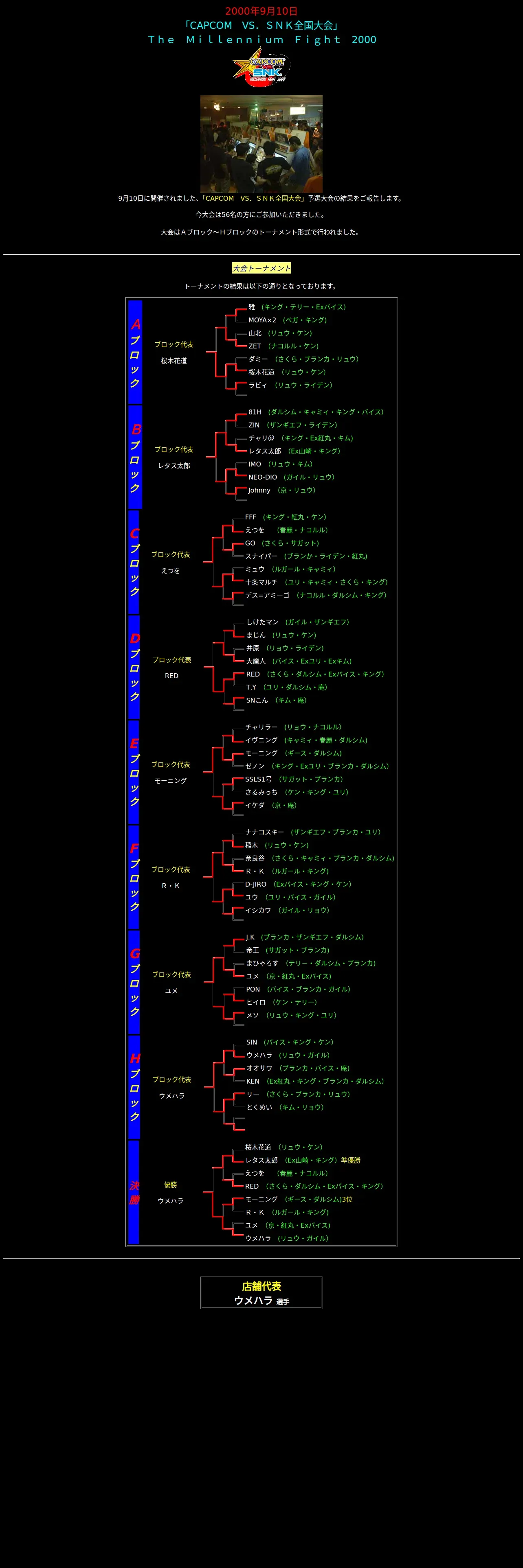The height and width of the screenshot is (1568, 523).
Task: Select player 十条マルチ in block C
Action: (x=261, y=583)
